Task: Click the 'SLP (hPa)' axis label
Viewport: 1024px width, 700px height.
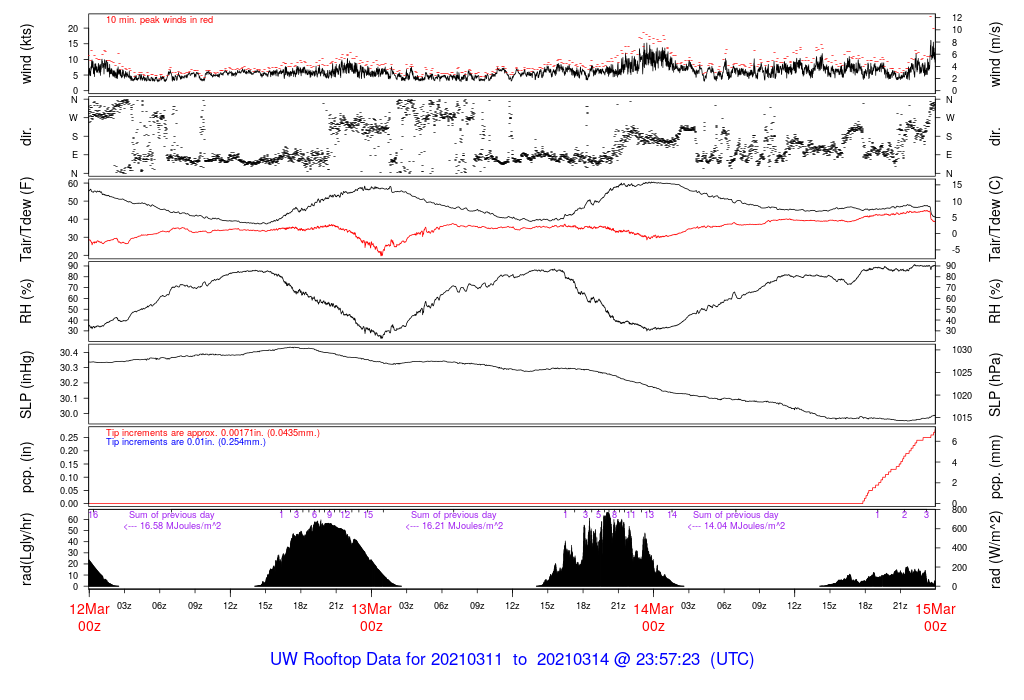Action: pos(995,385)
